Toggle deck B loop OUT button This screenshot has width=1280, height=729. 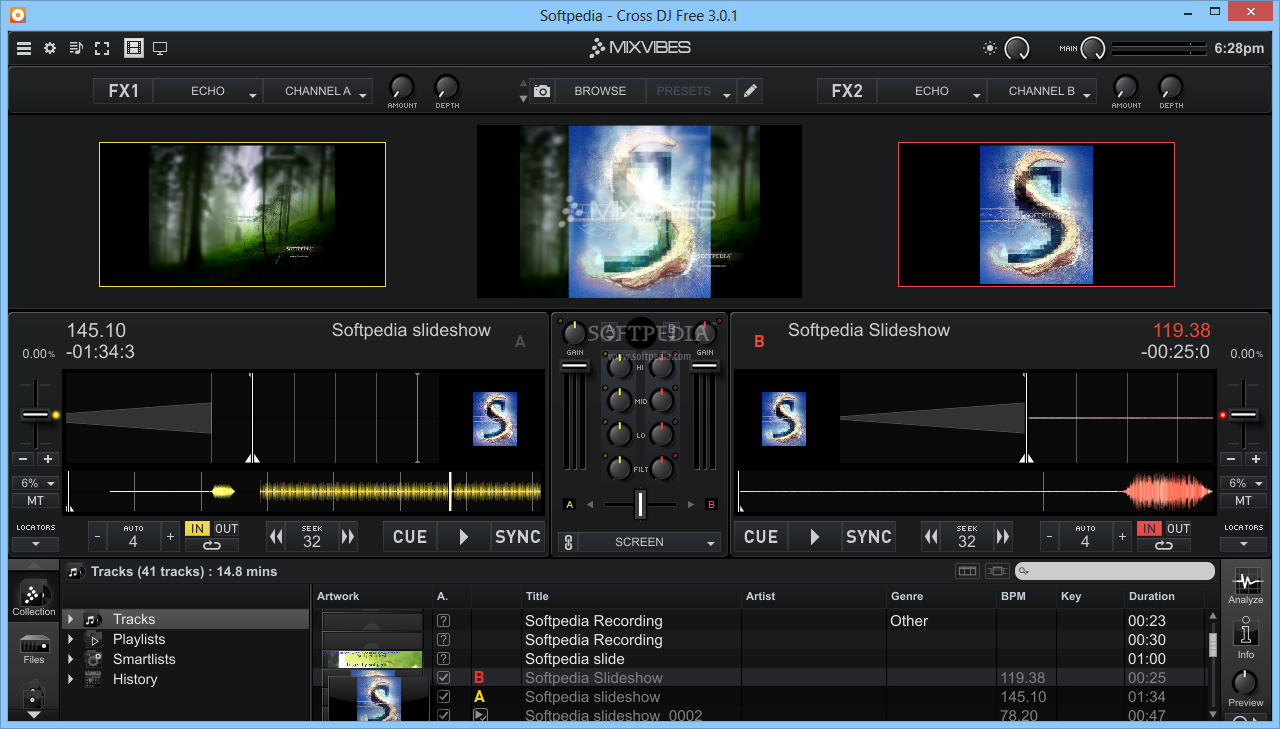(1178, 529)
